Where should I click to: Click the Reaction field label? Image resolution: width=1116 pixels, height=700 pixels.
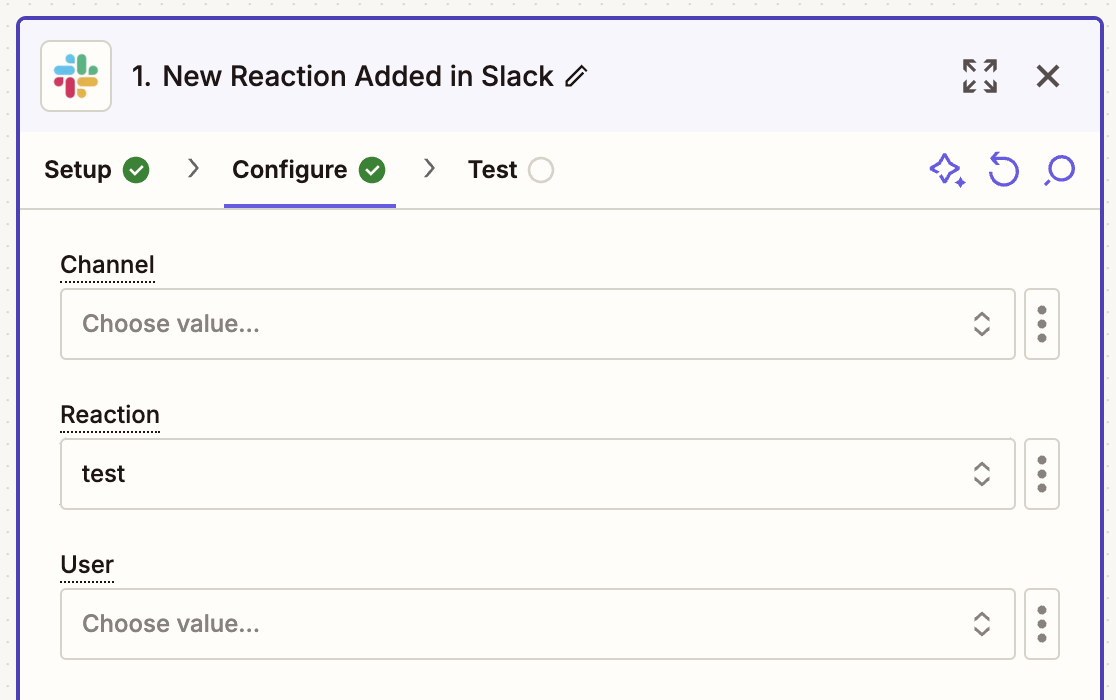click(110, 414)
